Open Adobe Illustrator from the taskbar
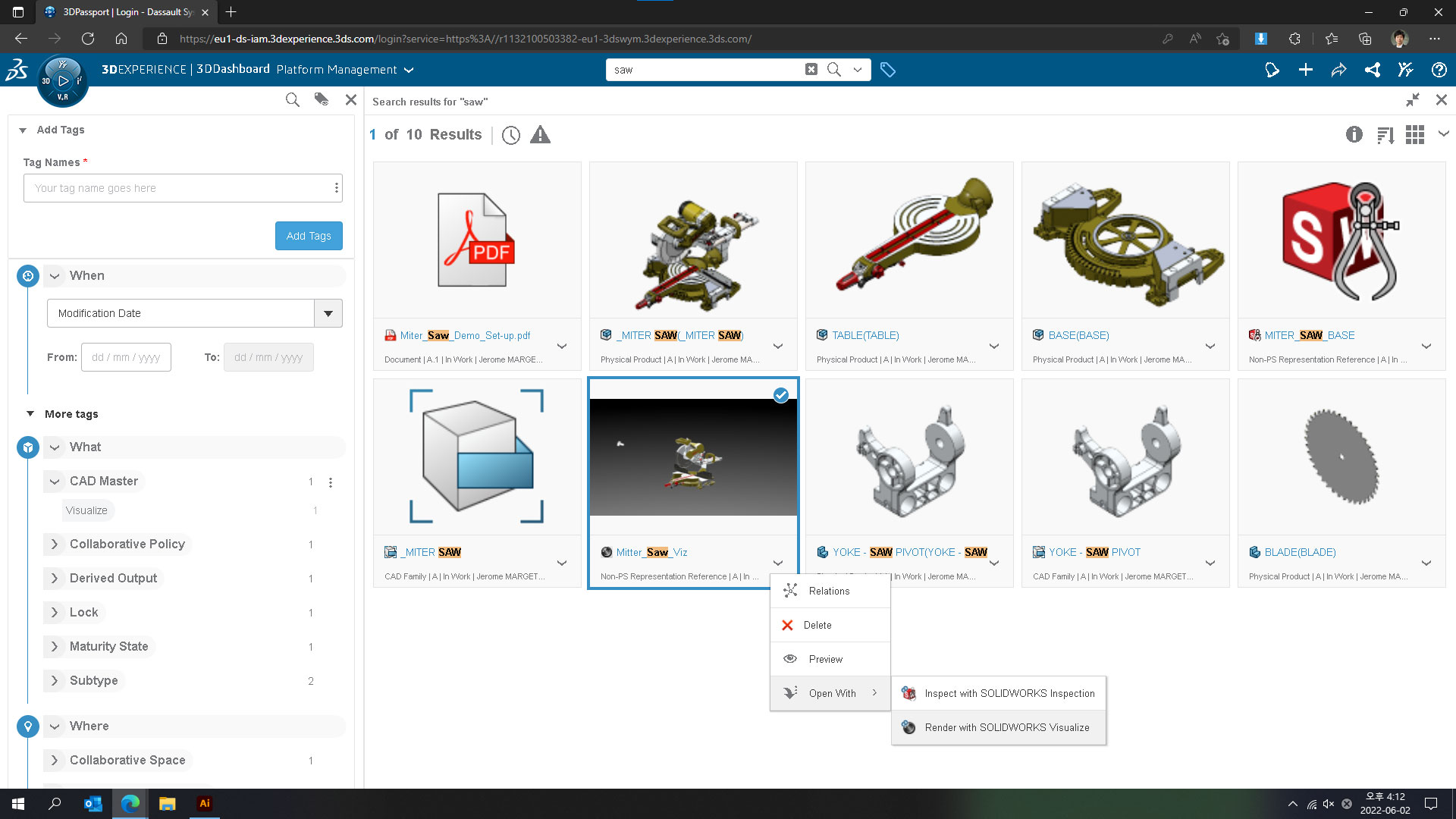 [x=204, y=804]
